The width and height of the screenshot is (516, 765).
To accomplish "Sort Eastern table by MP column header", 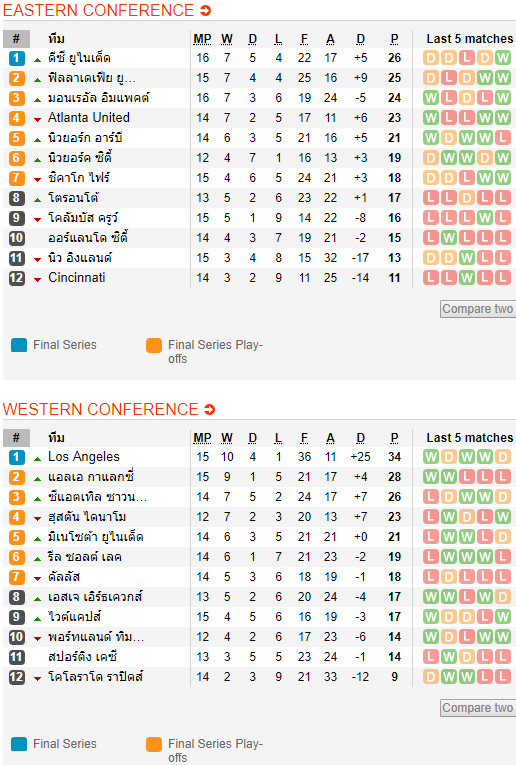I will (x=202, y=39).
